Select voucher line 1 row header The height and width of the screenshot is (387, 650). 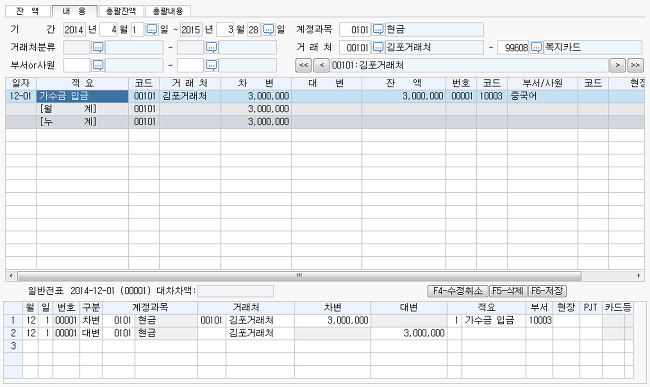pos(13,320)
